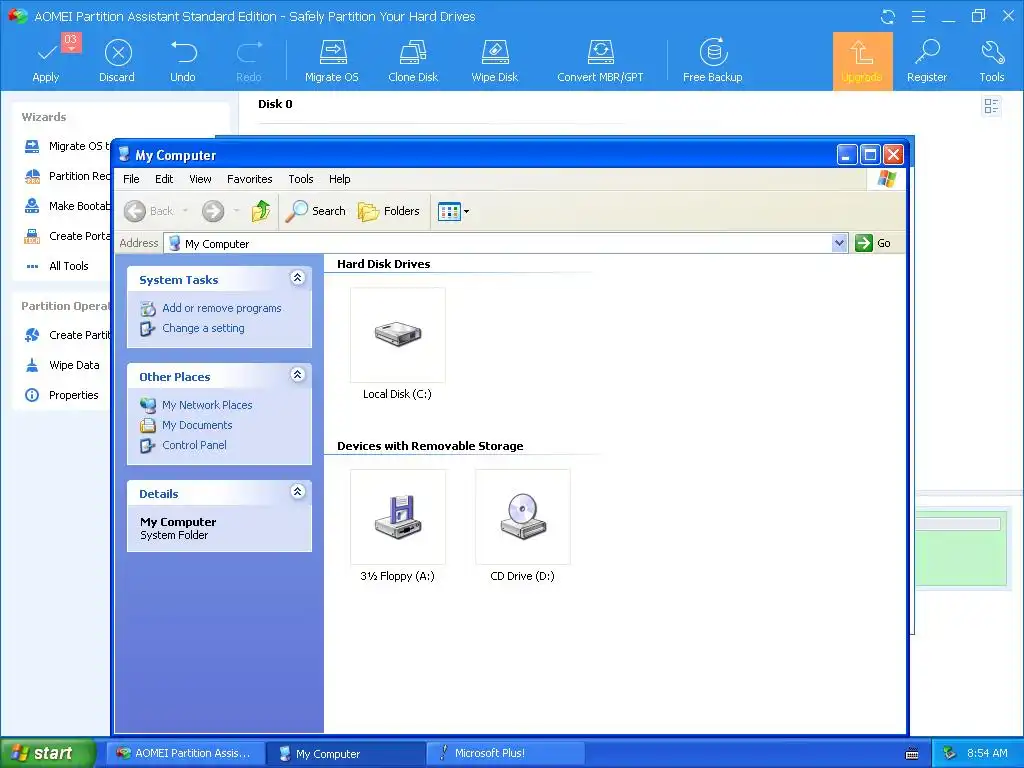This screenshot has height=768, width=1024.
Task: Open Properties in AOMEI sidebar
Action: 61,395
